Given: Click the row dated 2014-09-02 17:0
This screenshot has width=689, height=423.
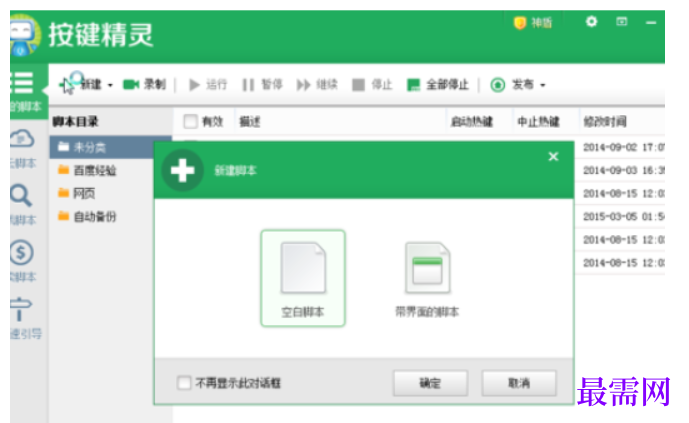Looking at the screenshot, I should (623, 147).
